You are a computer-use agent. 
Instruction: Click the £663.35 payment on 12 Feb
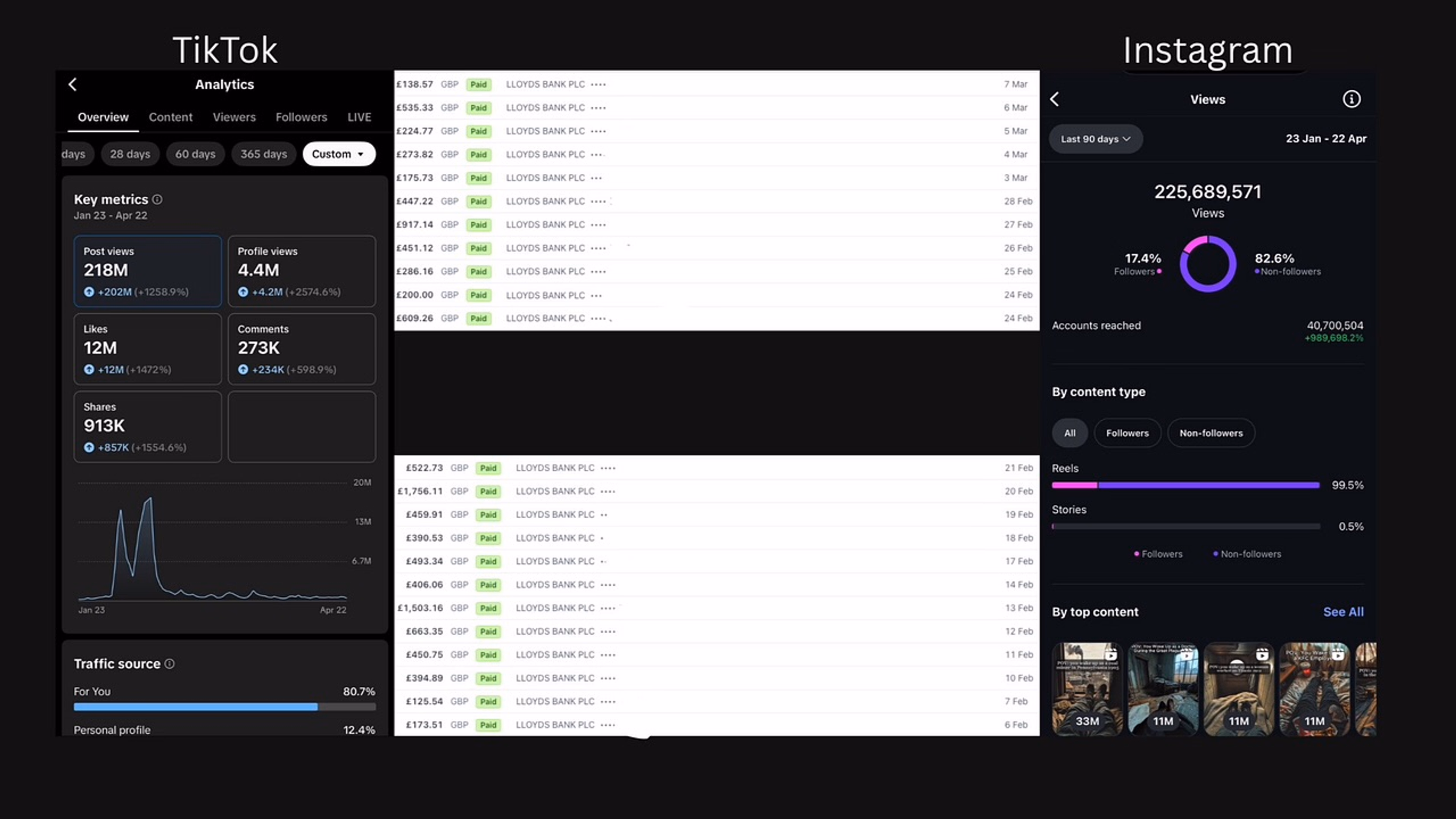click(716, 632)
